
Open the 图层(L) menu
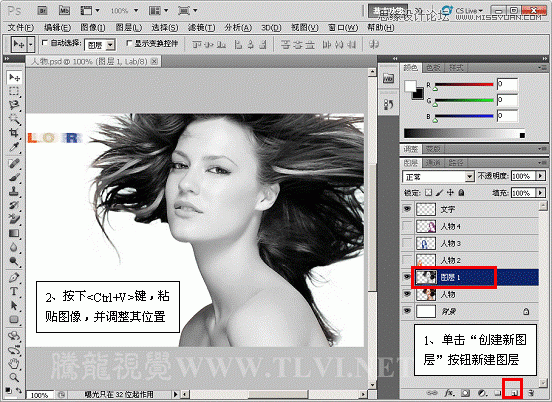click(x=128, y=27)
